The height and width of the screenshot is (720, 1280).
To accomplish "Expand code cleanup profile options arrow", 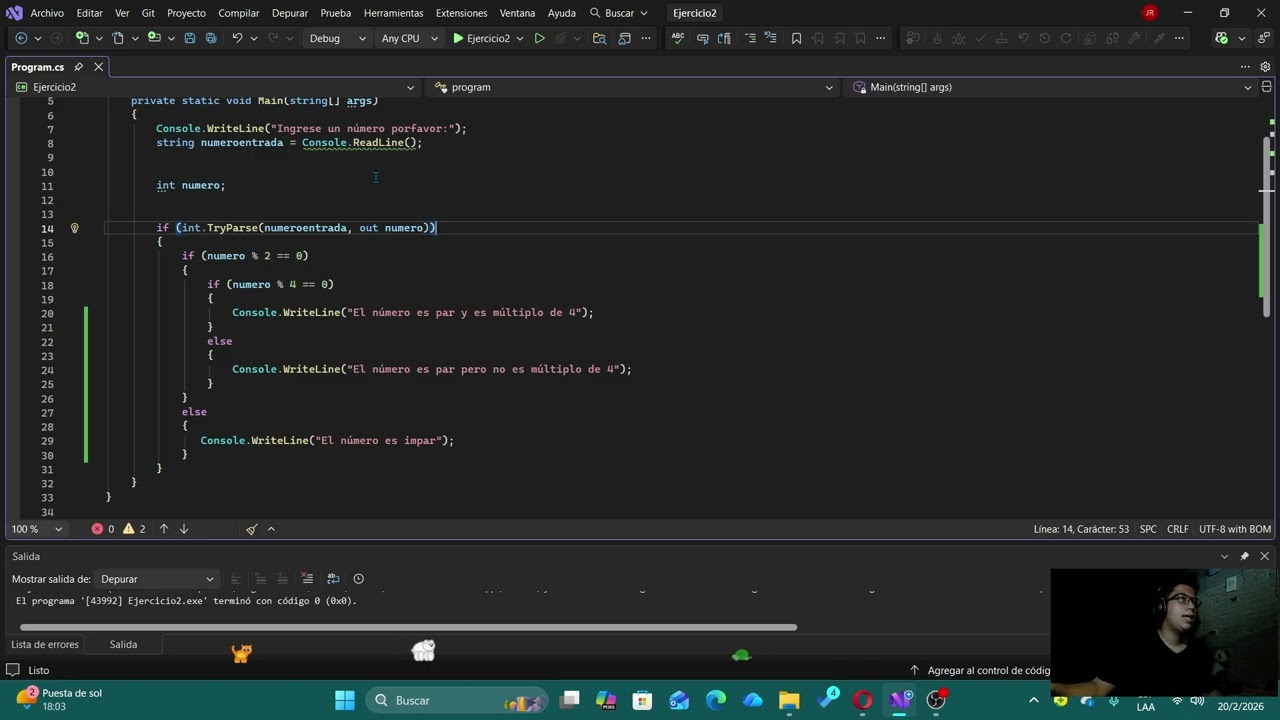I will [x=271, y=529].
